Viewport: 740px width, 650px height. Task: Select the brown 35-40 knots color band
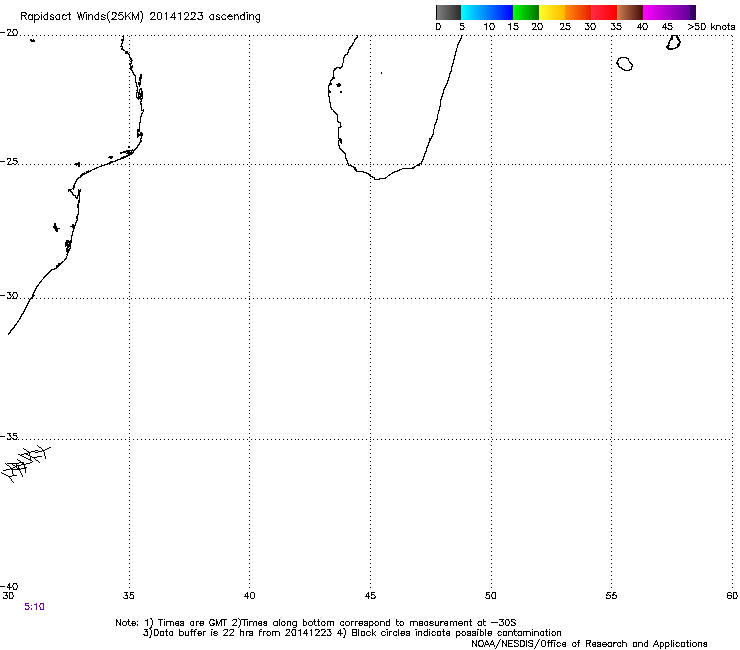630,12
